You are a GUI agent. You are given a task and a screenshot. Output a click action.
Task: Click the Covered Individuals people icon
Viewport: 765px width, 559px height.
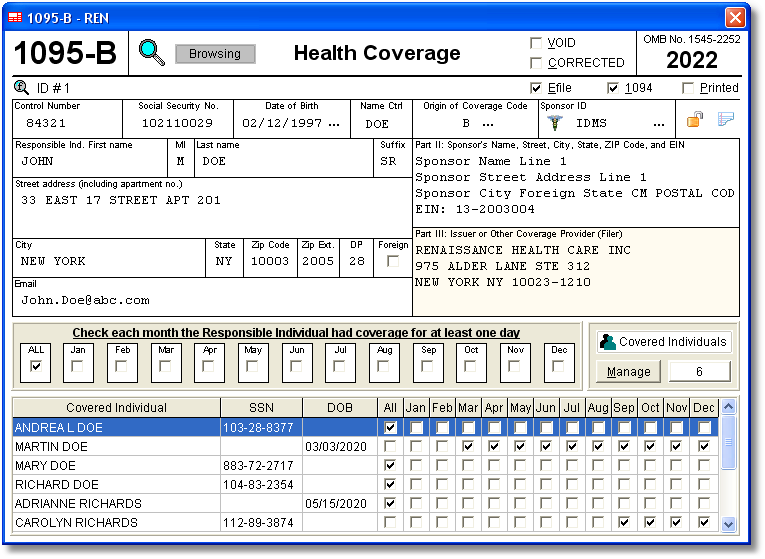(607, 342)
